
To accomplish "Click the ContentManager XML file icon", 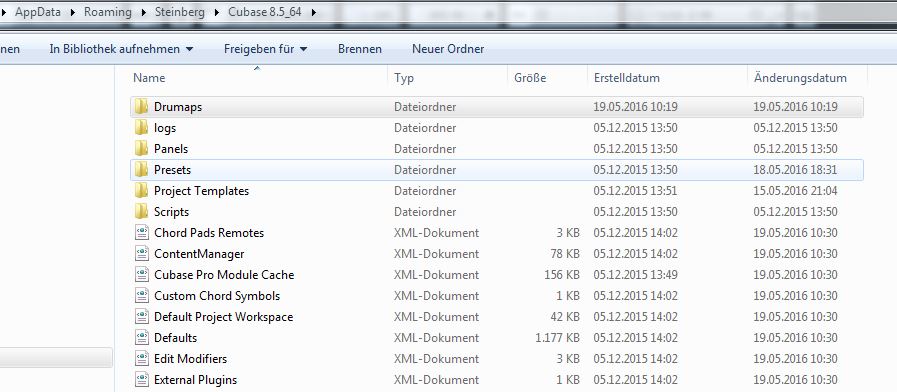I will point(142,254).
